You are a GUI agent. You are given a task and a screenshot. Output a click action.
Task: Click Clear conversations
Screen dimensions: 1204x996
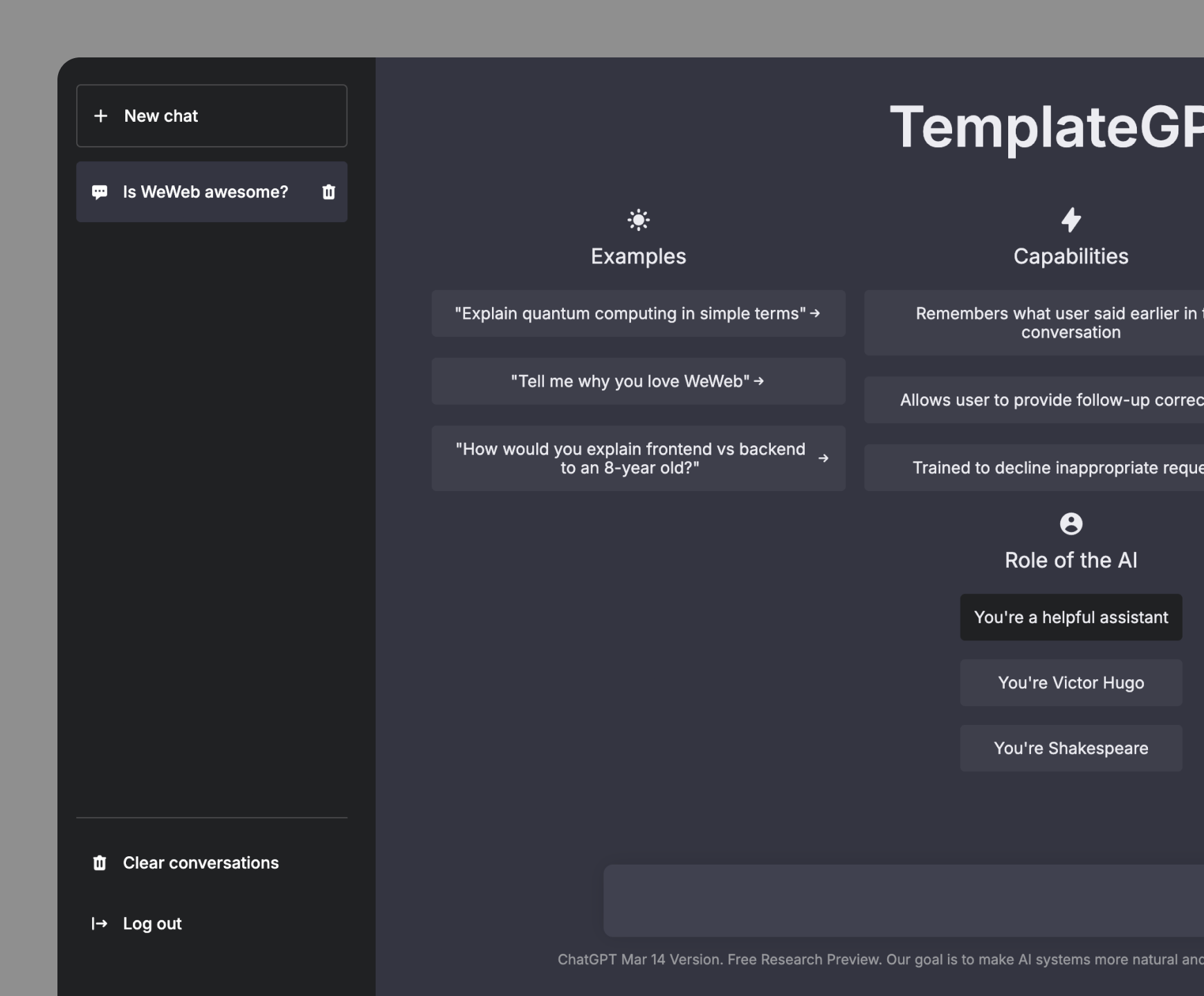pyautogui.click(x=201, y=863)
